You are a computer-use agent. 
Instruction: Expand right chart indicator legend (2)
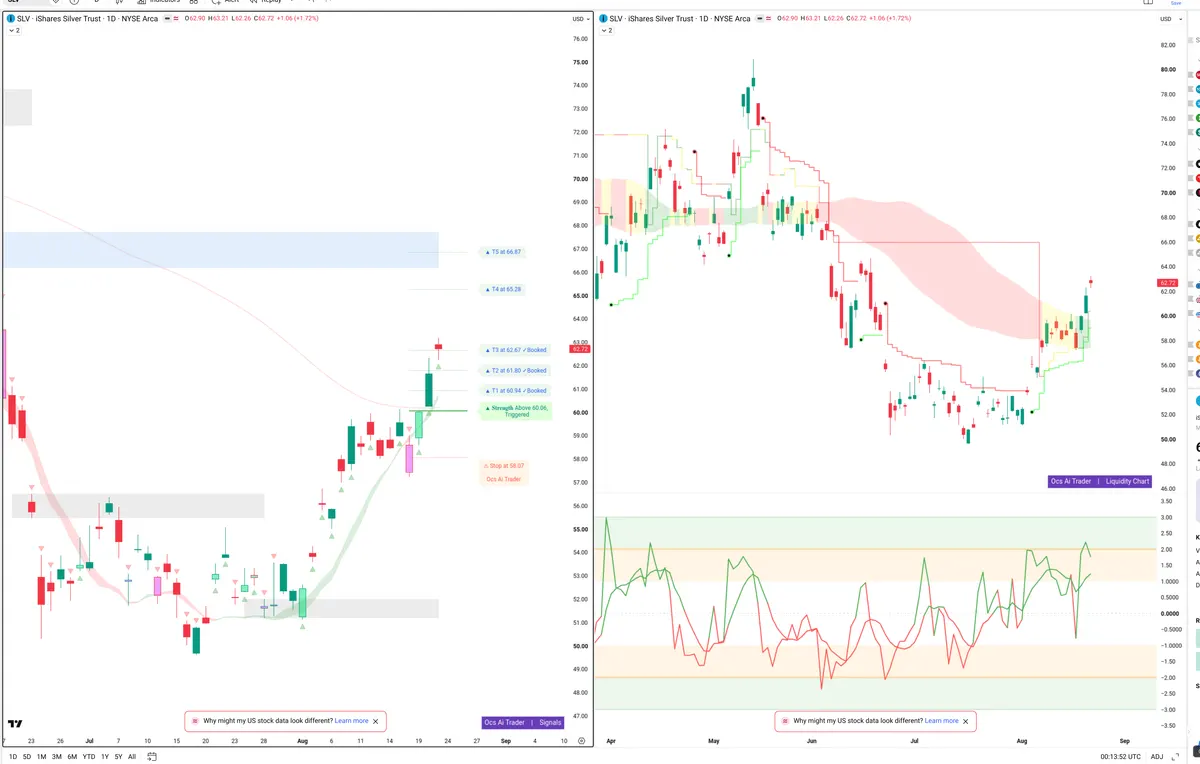tap(606, 31)
